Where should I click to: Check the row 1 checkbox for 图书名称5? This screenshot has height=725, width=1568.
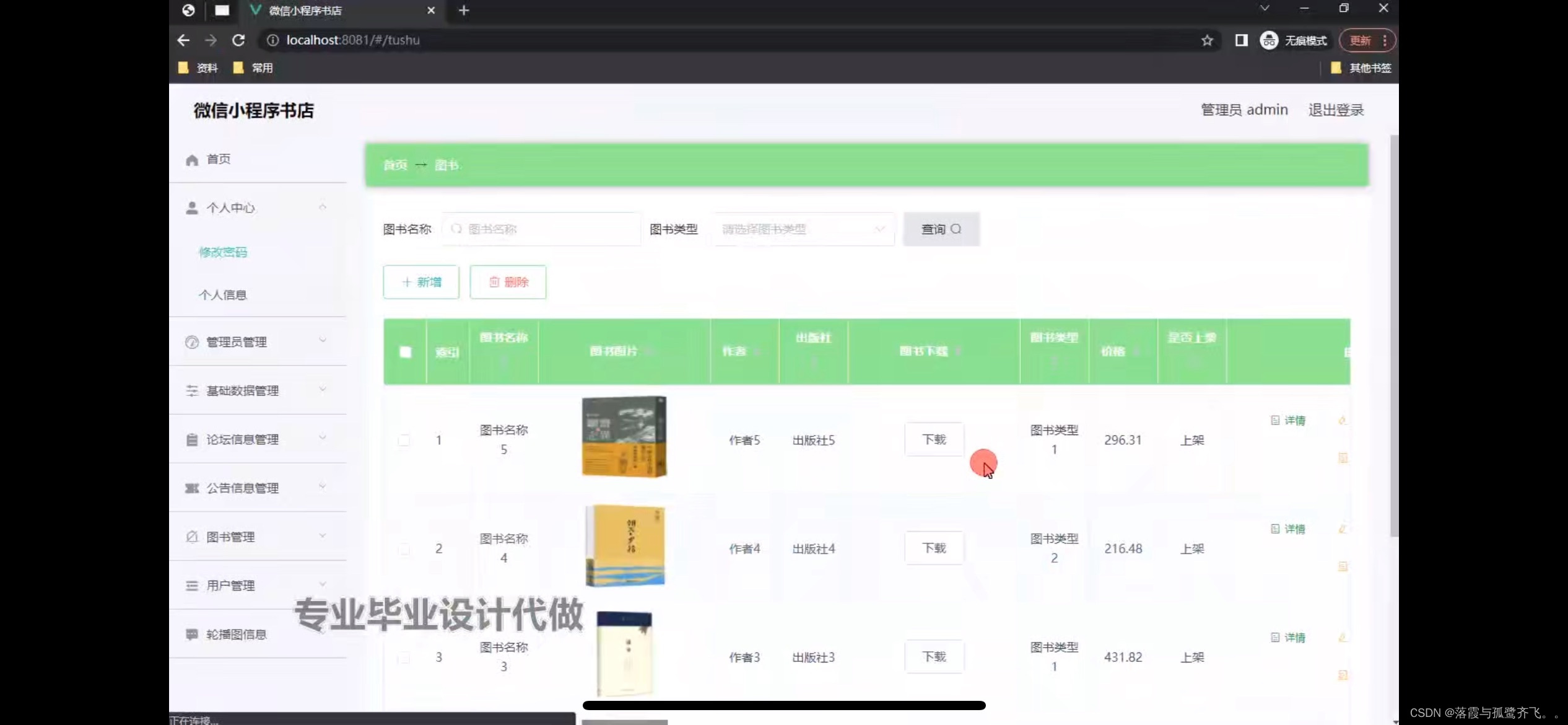coord(404,440)
